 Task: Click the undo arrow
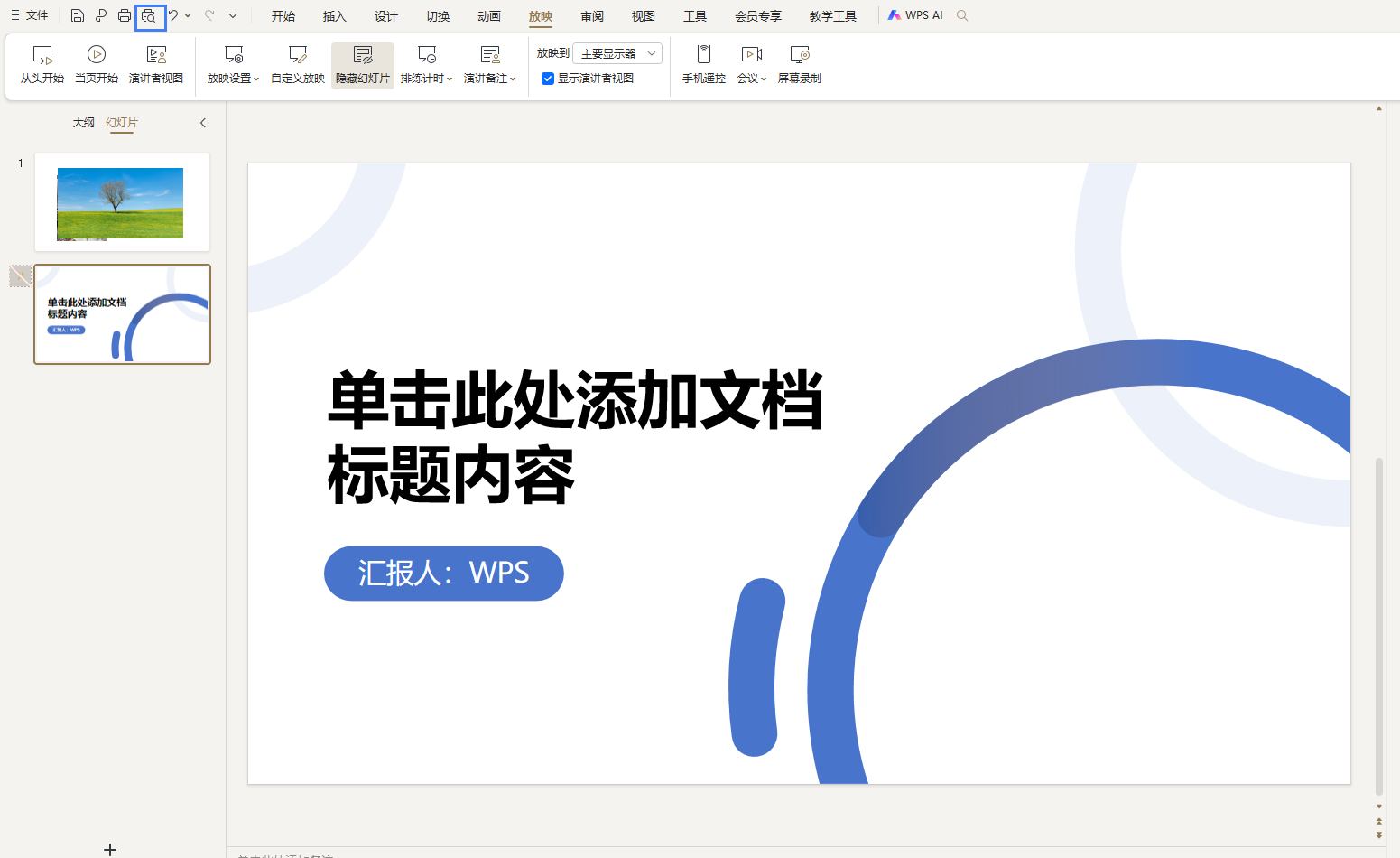(173, 15)
